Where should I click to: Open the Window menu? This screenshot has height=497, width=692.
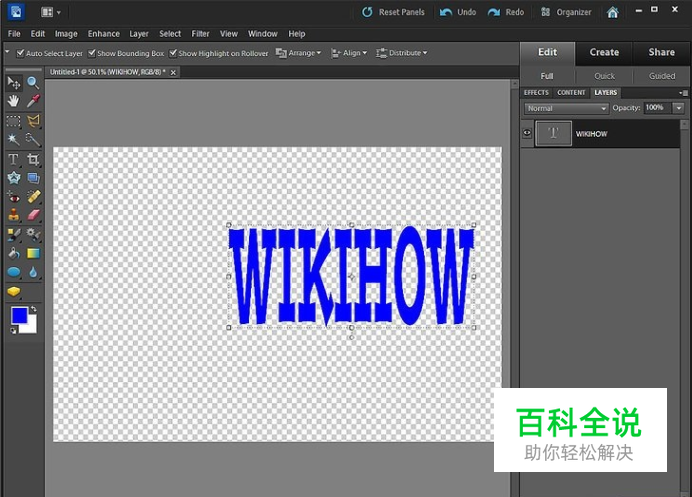(x=263, y=34)
